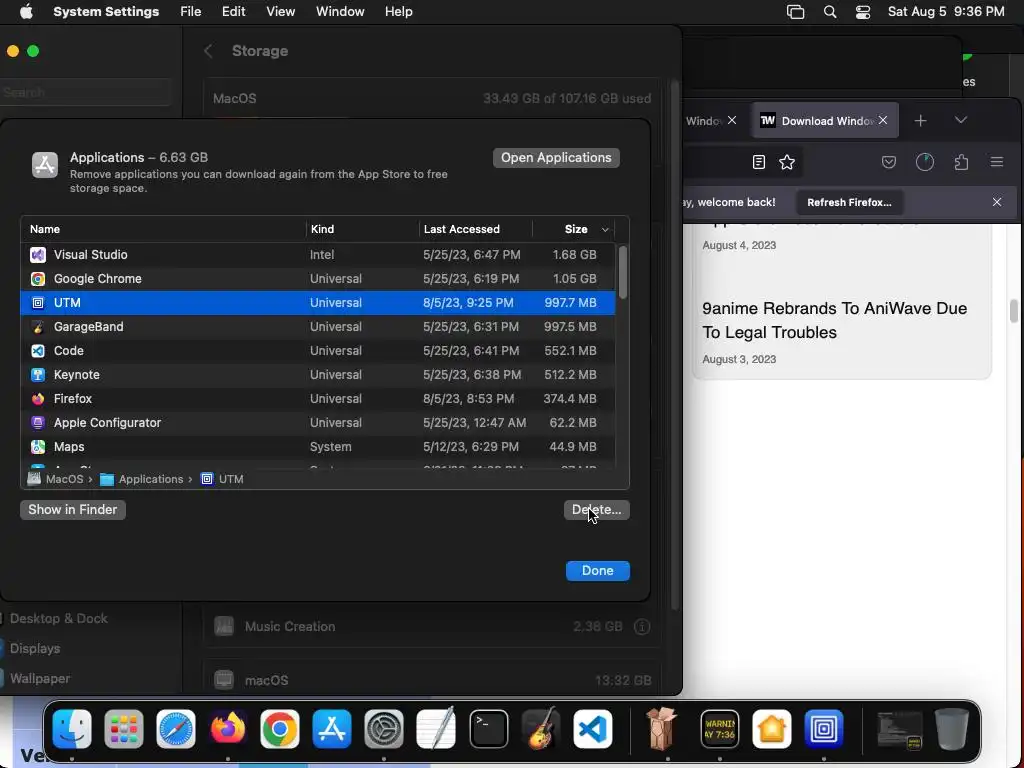Open a new Firefox tab
1024x768 pixels.
coord(920,120)
